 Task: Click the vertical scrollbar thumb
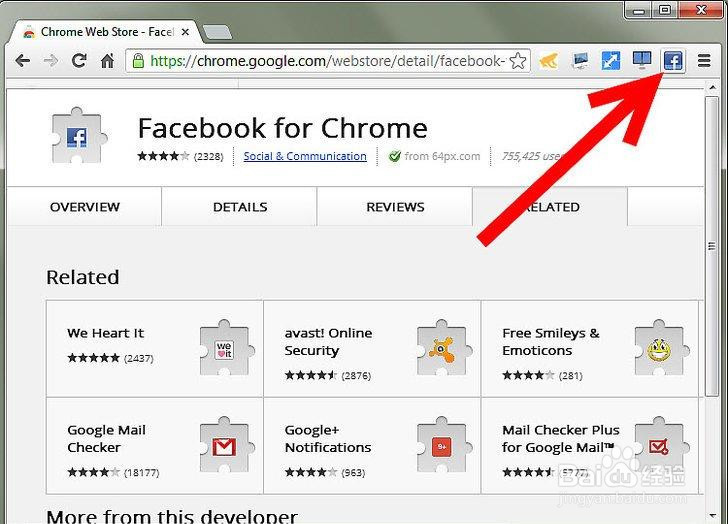pyautogui.click(x=711, y=246)
